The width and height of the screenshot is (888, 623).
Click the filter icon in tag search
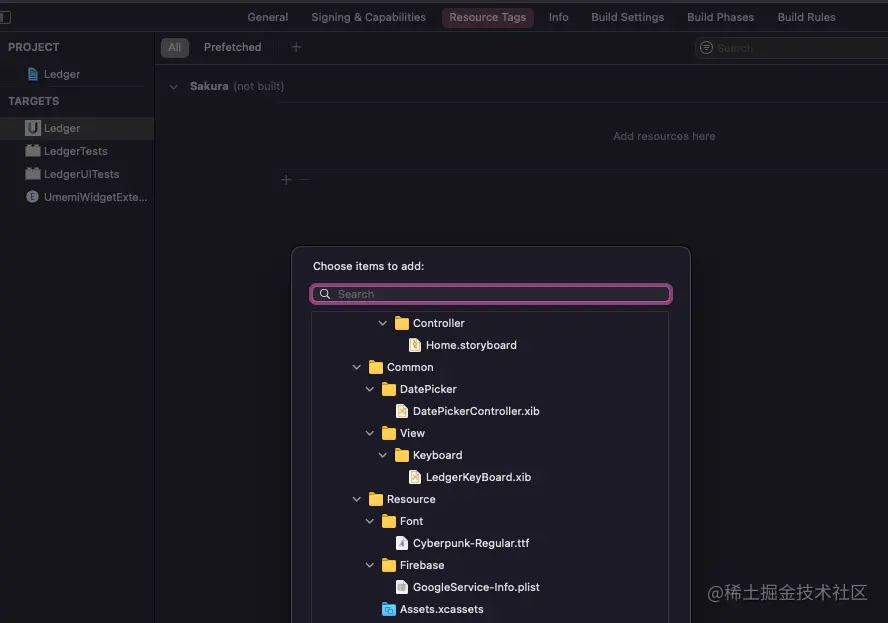[706, 48]
